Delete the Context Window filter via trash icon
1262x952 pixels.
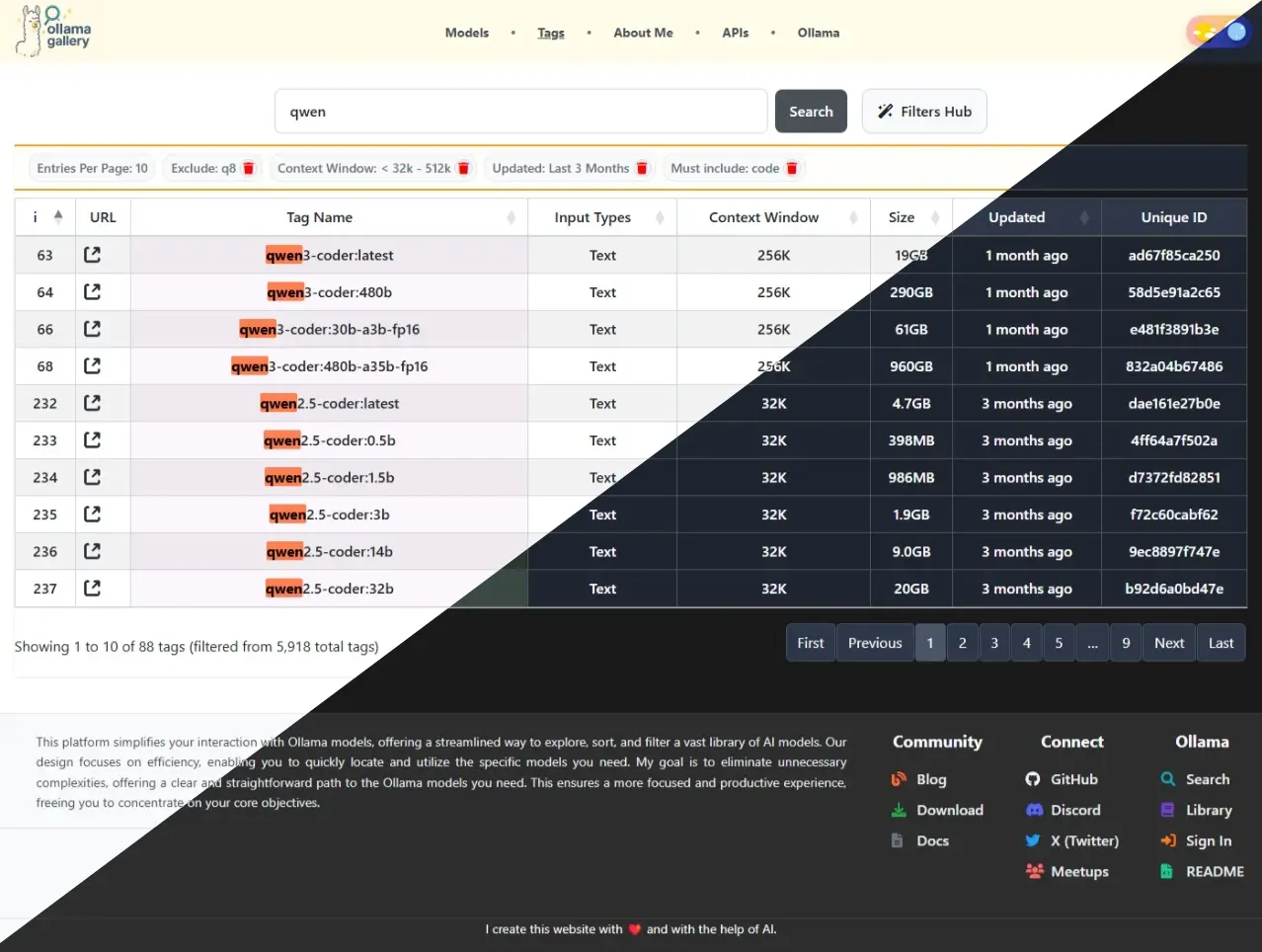click(463, 168)
